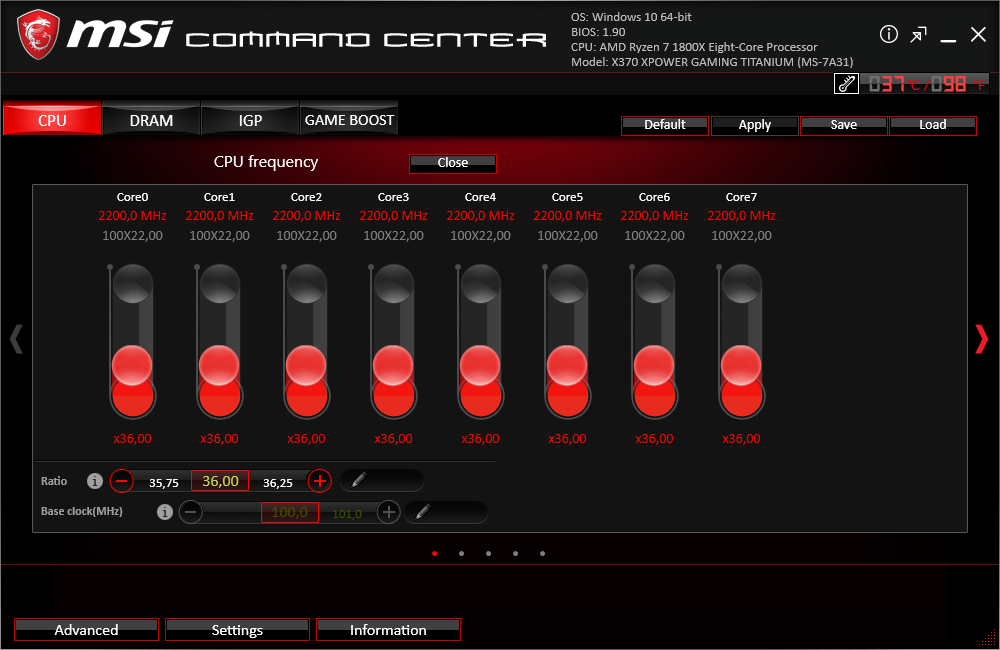Image resolution: width=1000 pixels, height=650 pixels.
Task: Go to previous page with left arrow
Action: coord(17,339)
